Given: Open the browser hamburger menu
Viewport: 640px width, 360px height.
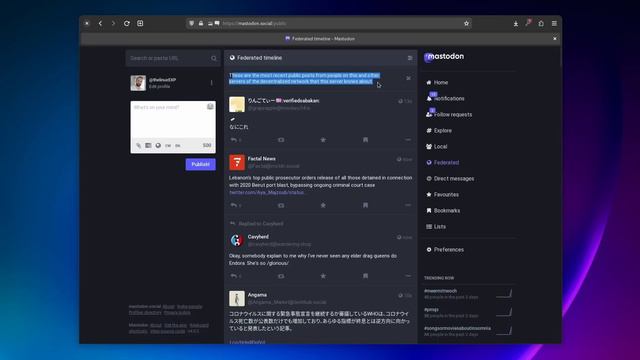Looking at the screenshot, I should click(x=554, y=24).
